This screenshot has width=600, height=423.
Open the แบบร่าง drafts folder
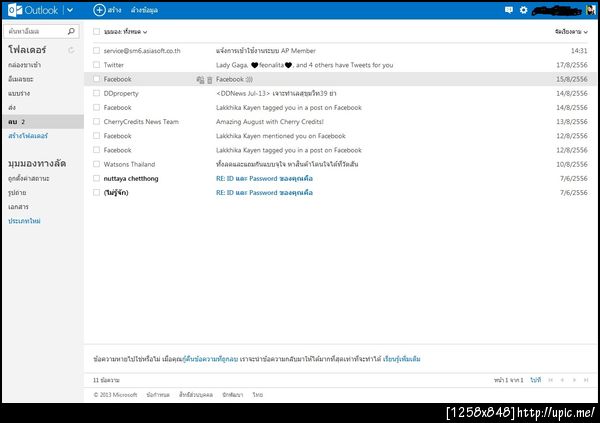click(x=19, y=93)
